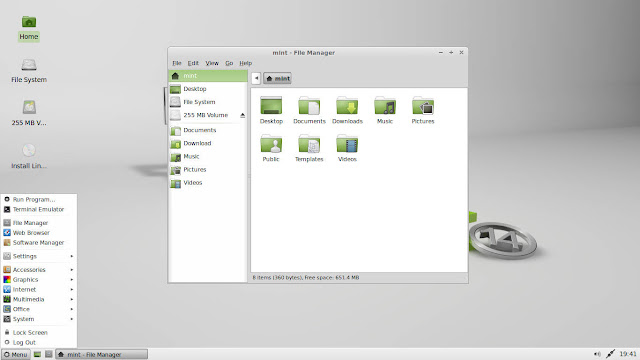Screen dimensions: 640x360
Task: Choose Lock Screen from the menu
Action: [39, 333]
